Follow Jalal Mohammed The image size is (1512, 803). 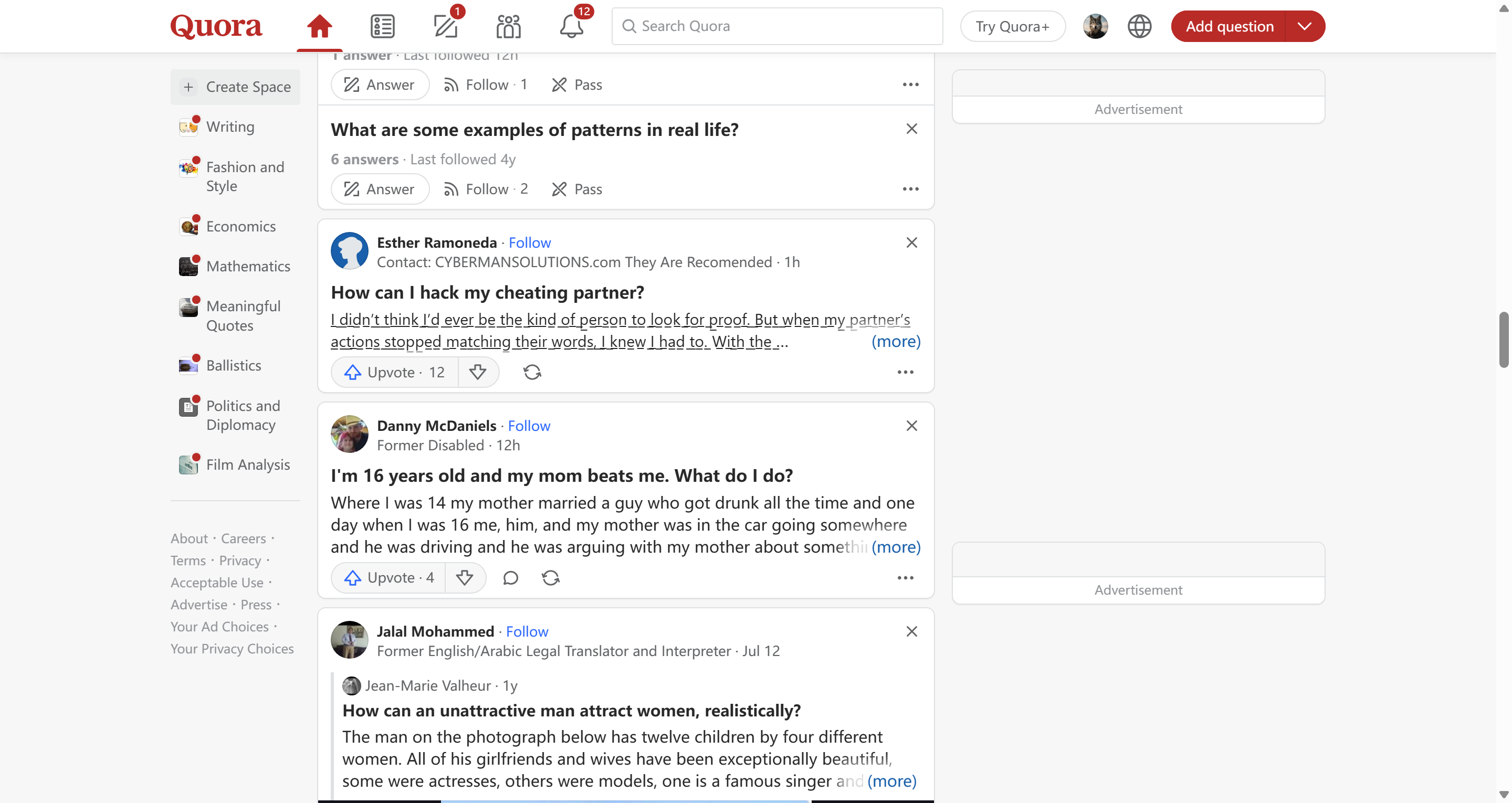(x=527, y=631)
